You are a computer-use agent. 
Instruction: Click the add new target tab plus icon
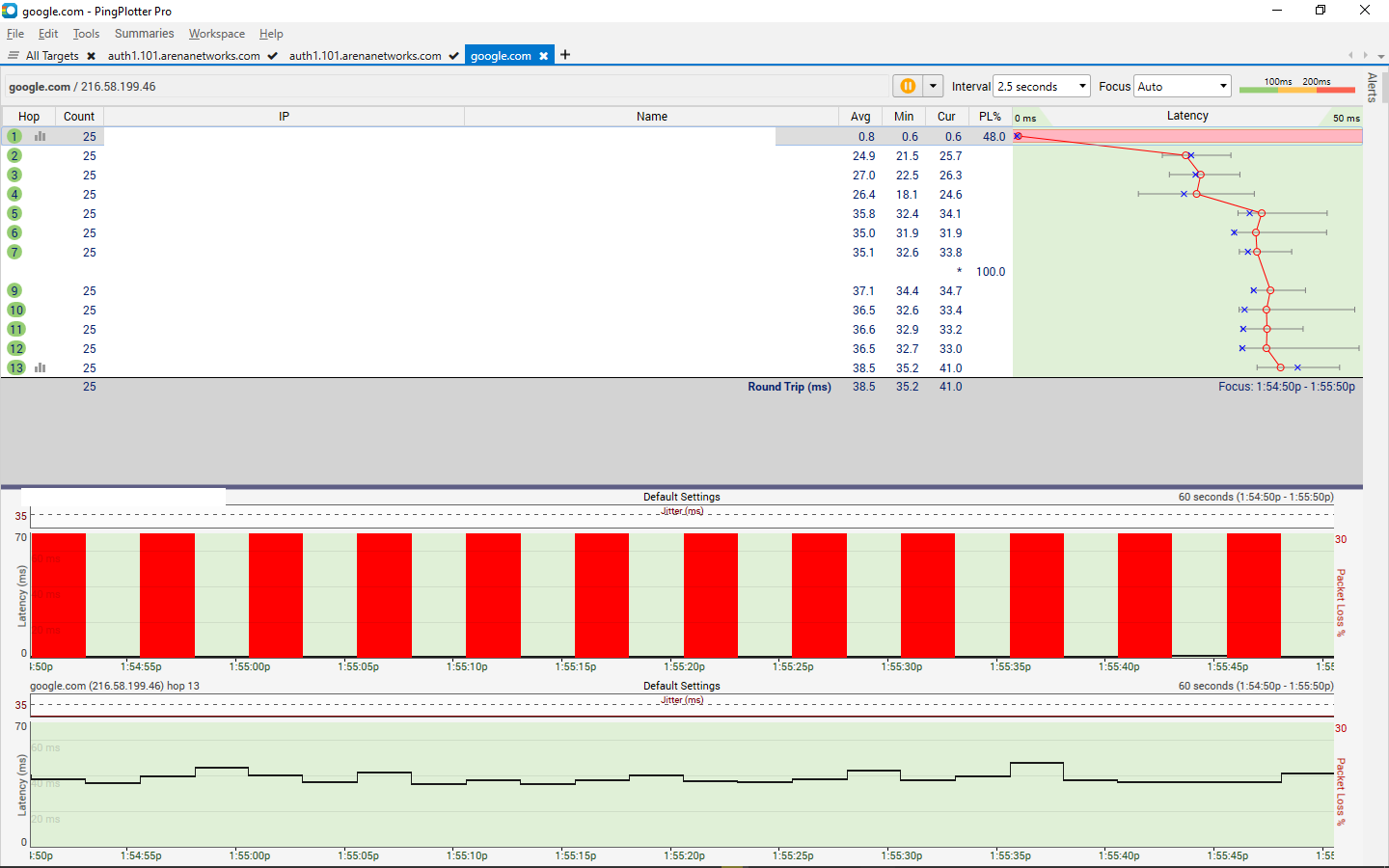(x=565, y=55)
